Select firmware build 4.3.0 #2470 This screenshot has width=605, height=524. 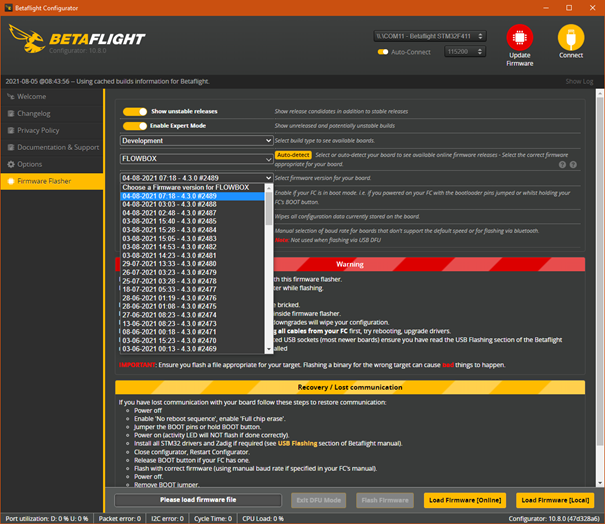pos(193,340)
